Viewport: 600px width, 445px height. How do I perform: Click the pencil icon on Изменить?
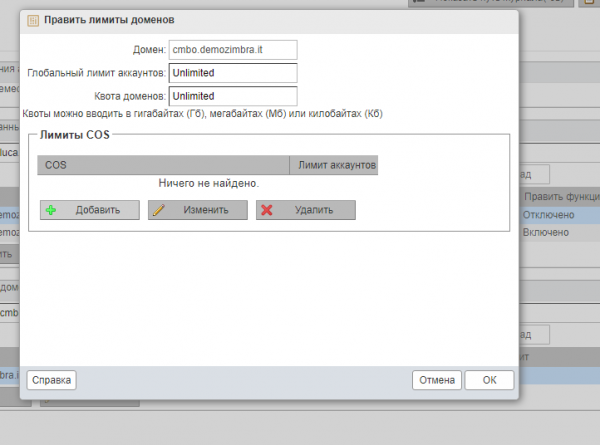158,210
